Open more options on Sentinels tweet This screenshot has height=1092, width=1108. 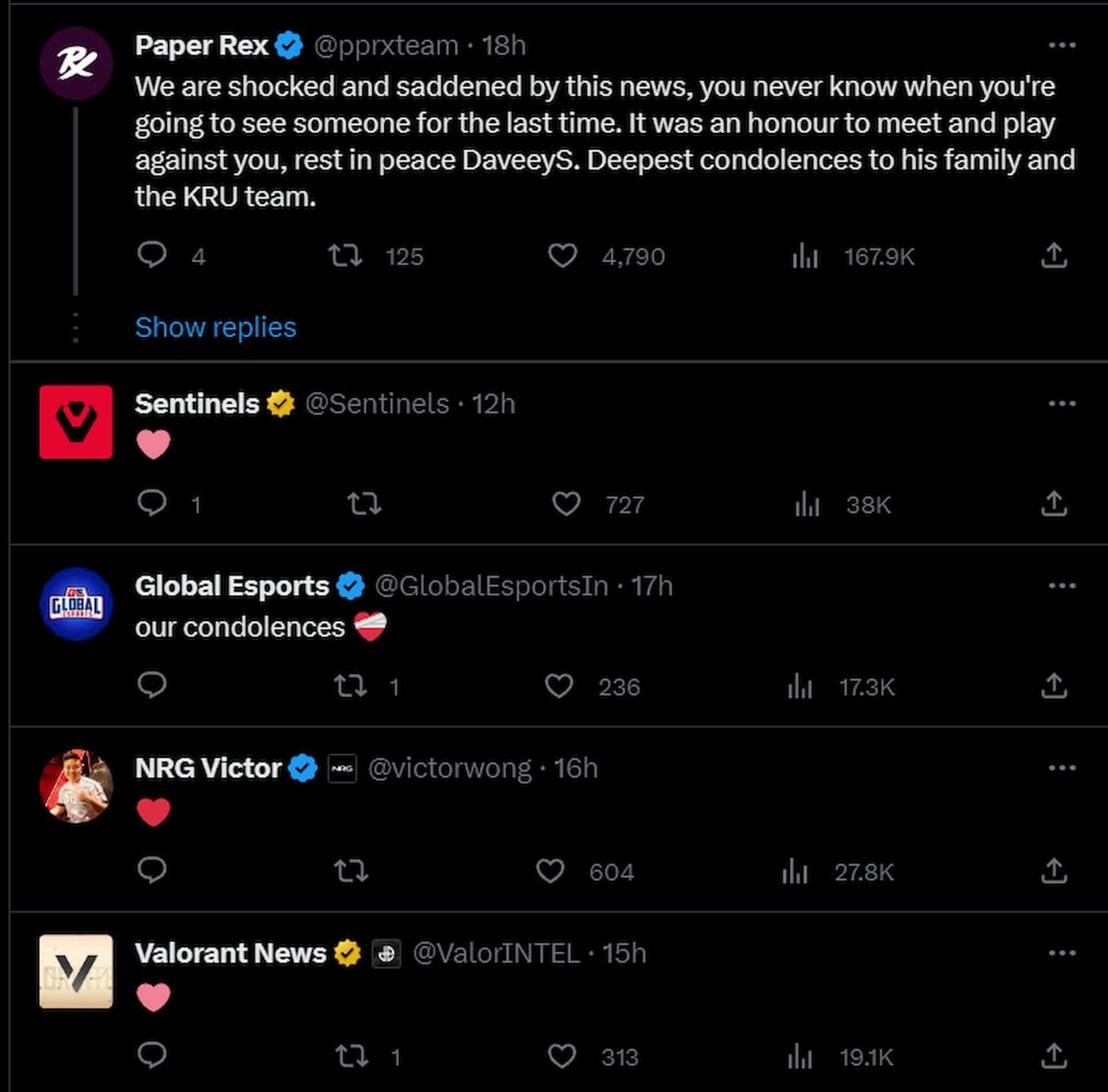tap(1062, 403)
